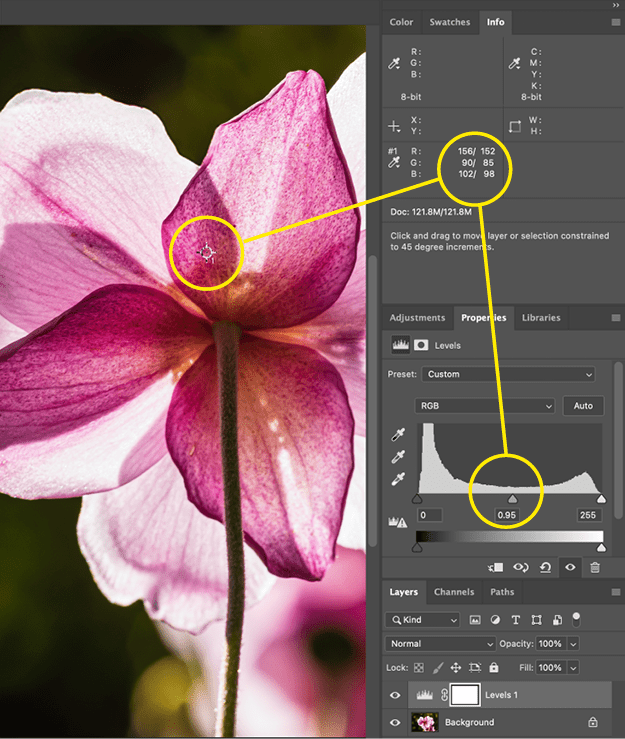The height and width of the screenshot is (739, 625).
Task: Click the Auto levels button
Action: click(583, 406)
